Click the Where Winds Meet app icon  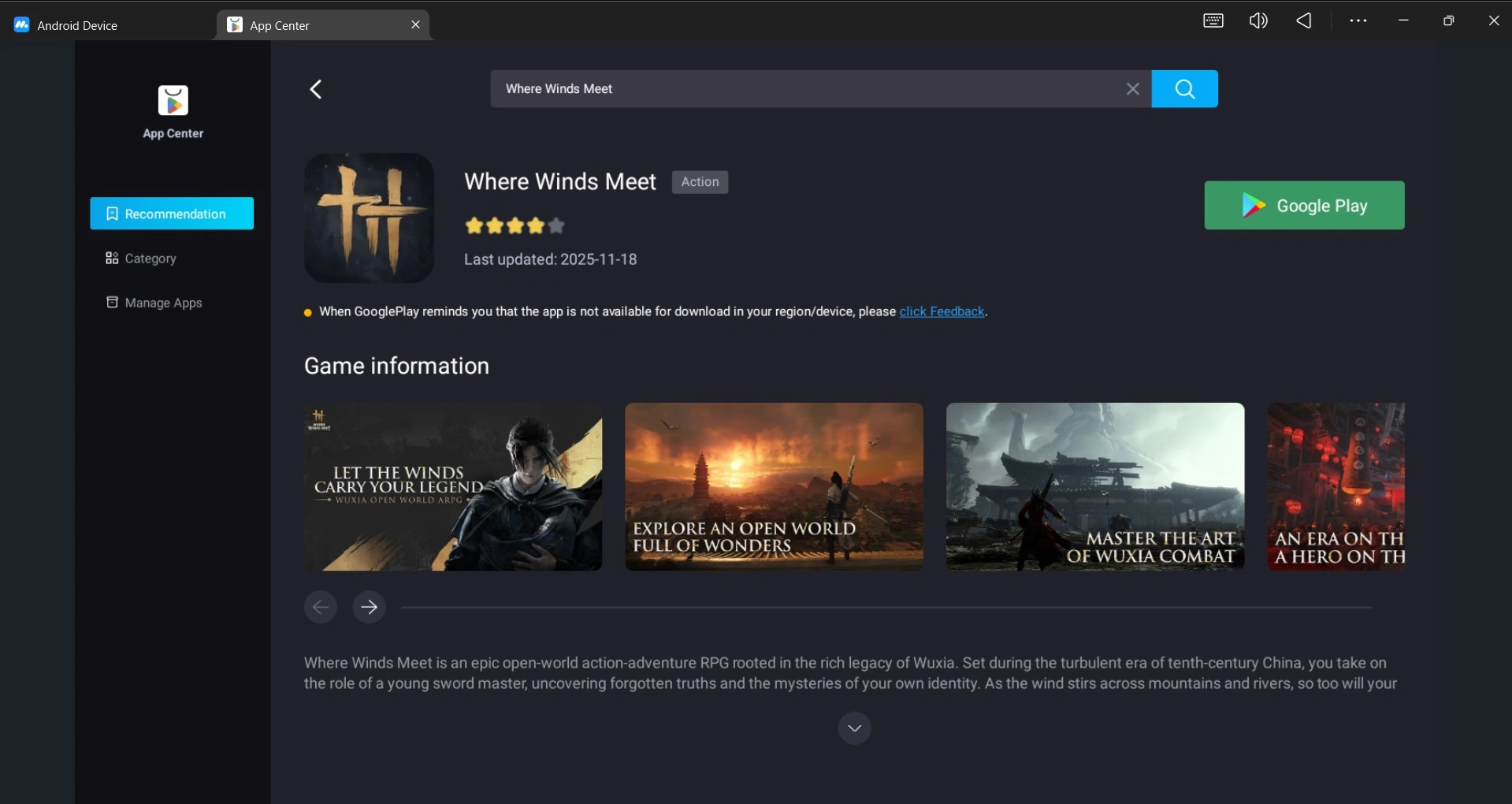tap(369, 218)
